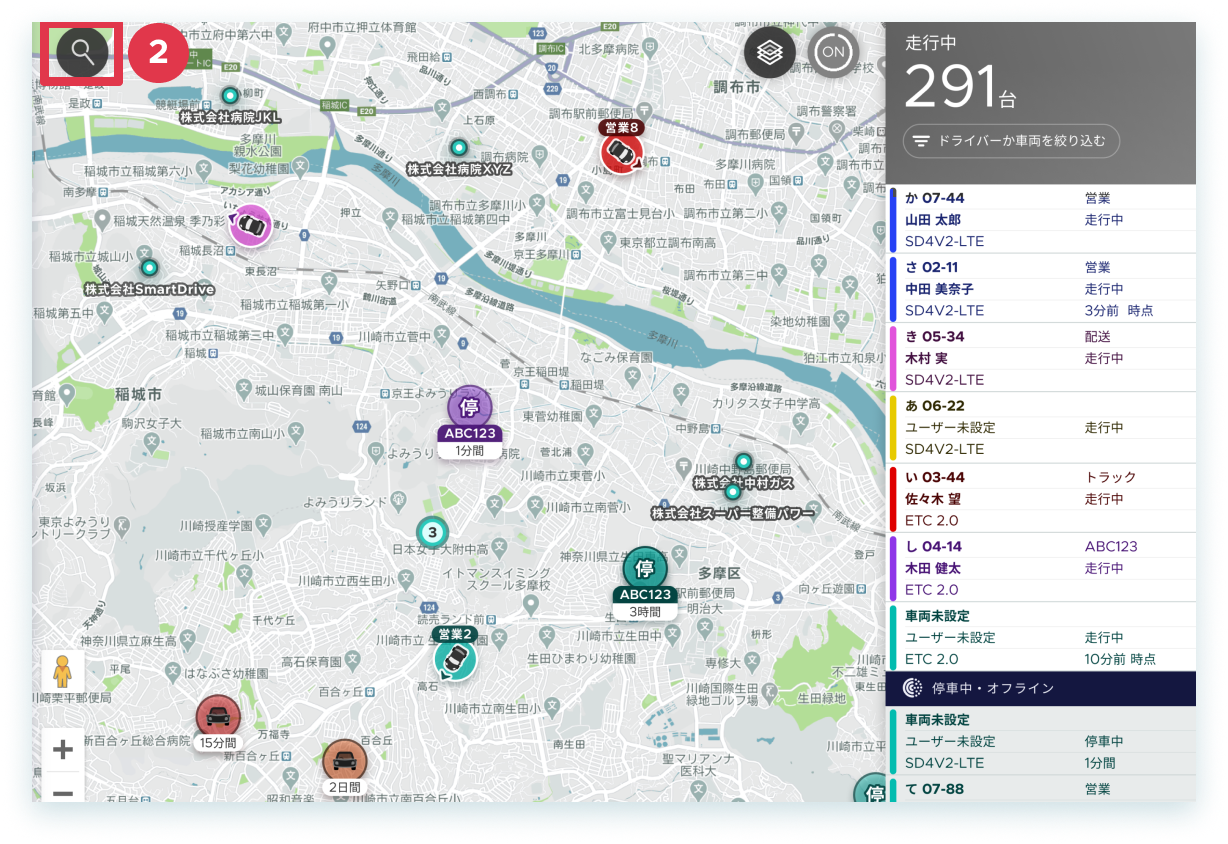Open 車両未設定 row with ETC 2.0

(1041, 637)
